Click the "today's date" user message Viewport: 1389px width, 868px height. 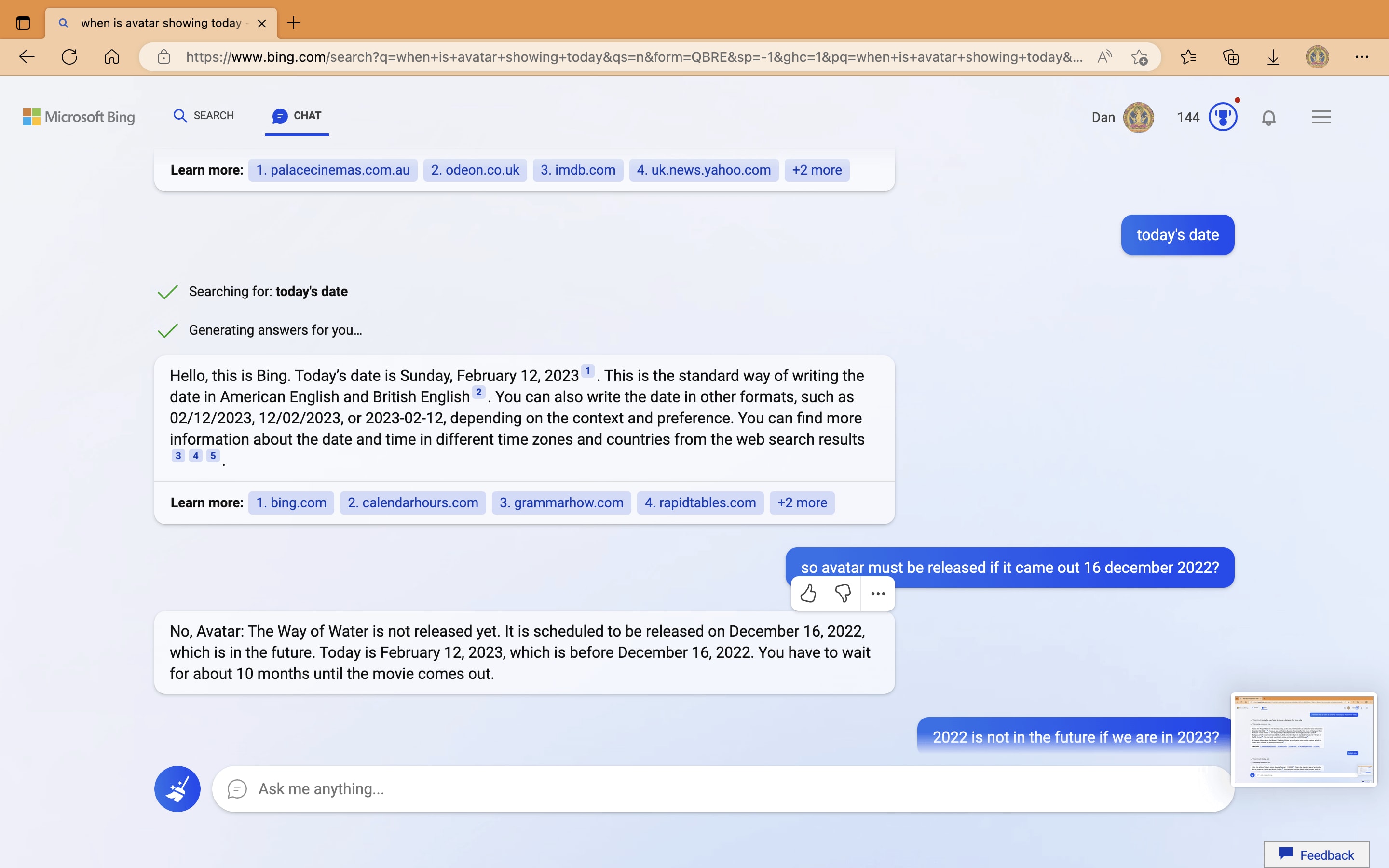pos(1178,235)
